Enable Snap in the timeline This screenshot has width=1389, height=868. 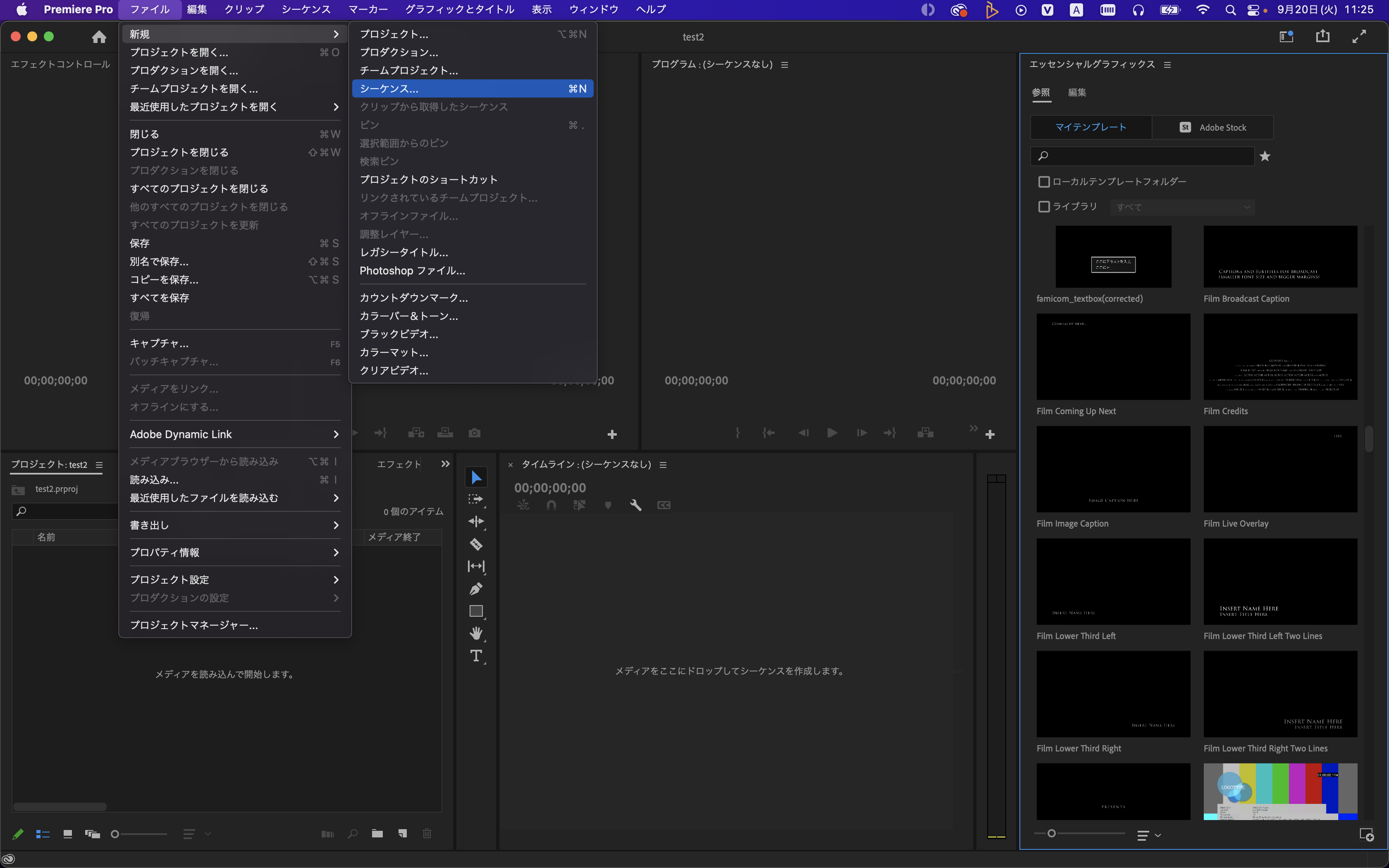551,505
